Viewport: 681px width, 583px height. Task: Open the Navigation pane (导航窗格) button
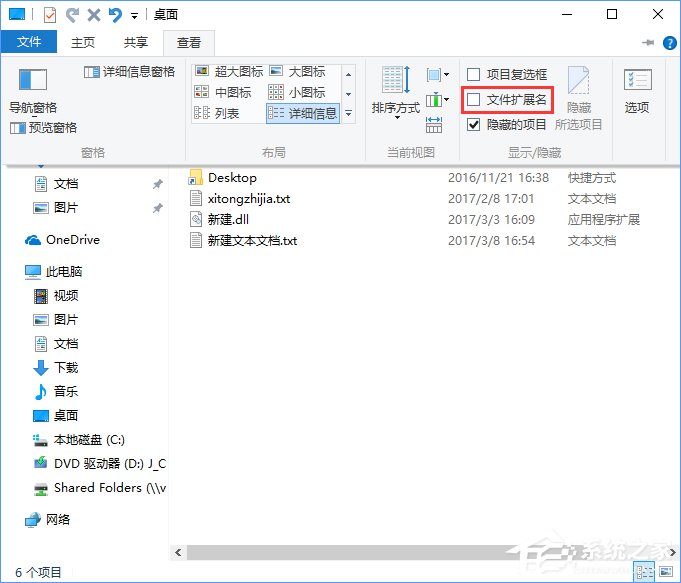pos(33,90)
